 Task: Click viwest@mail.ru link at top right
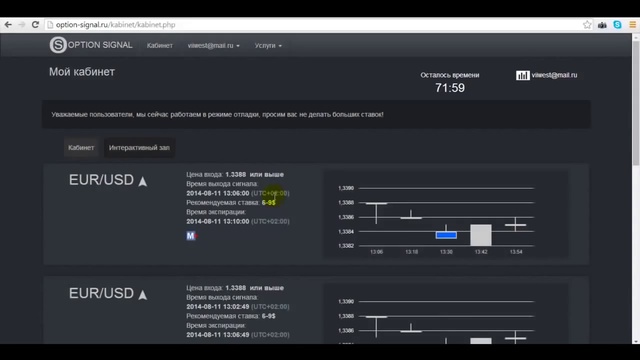(x=554, y=75)
